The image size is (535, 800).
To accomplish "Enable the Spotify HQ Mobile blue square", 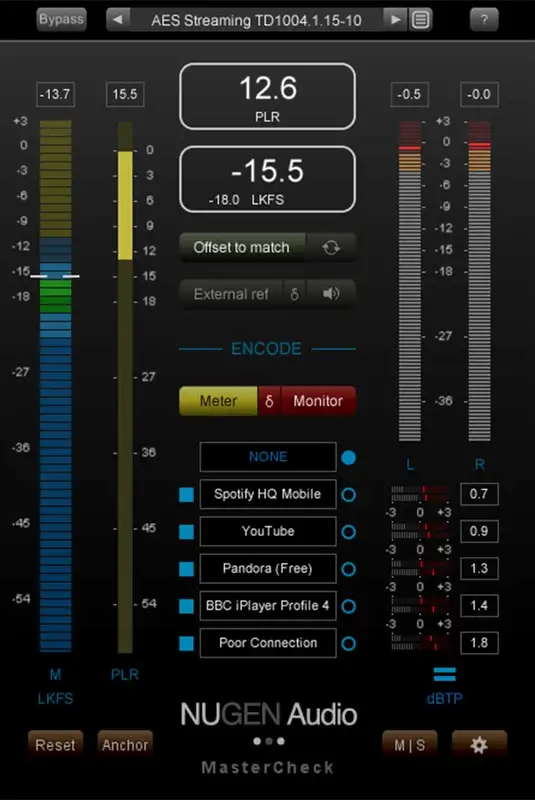I will click(187, 494).
